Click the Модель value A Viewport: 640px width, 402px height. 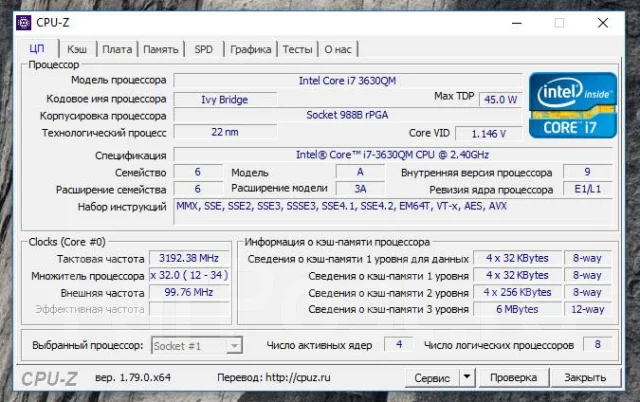pos(360,172)
